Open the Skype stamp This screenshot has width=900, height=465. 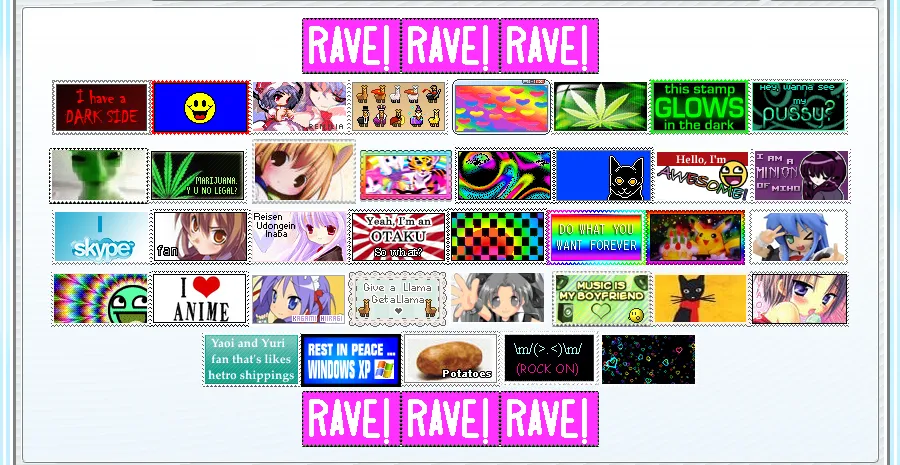102,237
